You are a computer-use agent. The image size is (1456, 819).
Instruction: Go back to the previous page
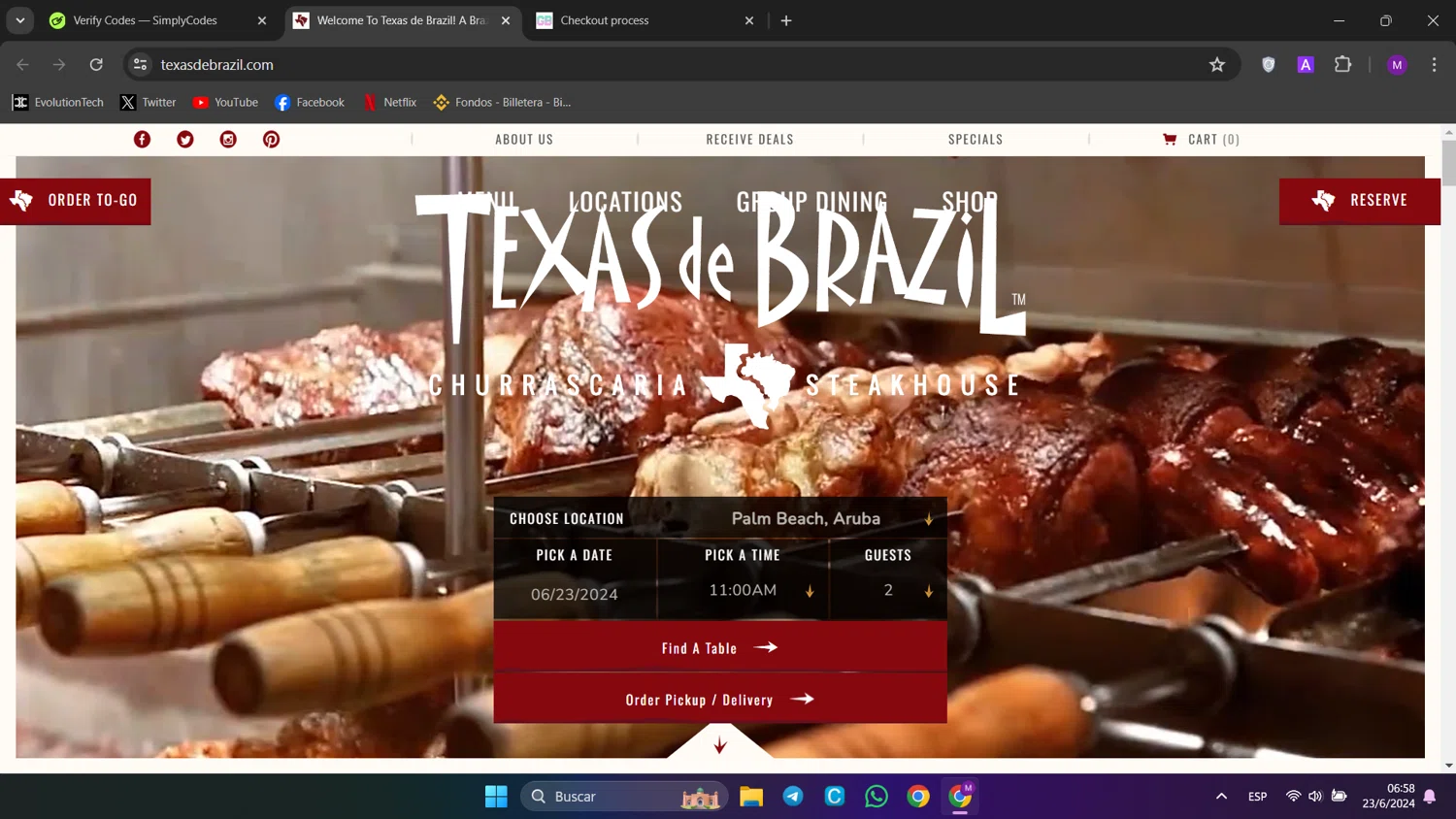pos(23,65)
